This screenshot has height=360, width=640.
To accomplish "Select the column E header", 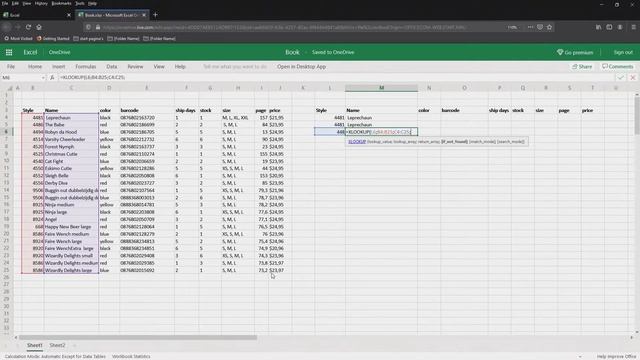I will 147,88.
